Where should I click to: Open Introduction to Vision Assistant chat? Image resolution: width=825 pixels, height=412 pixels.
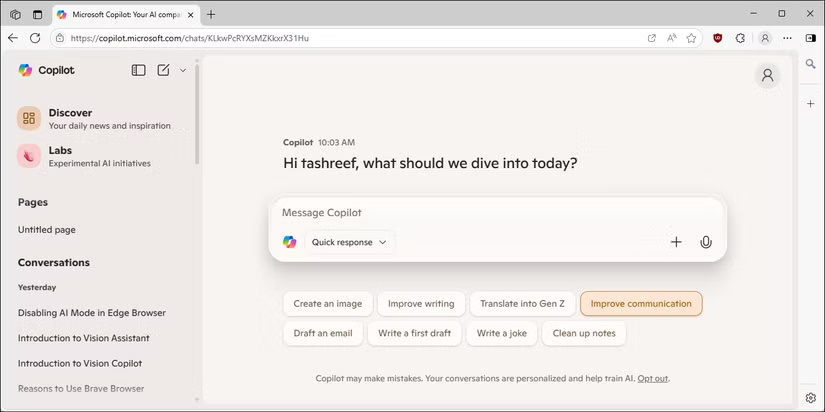click(x=84, y=338)
